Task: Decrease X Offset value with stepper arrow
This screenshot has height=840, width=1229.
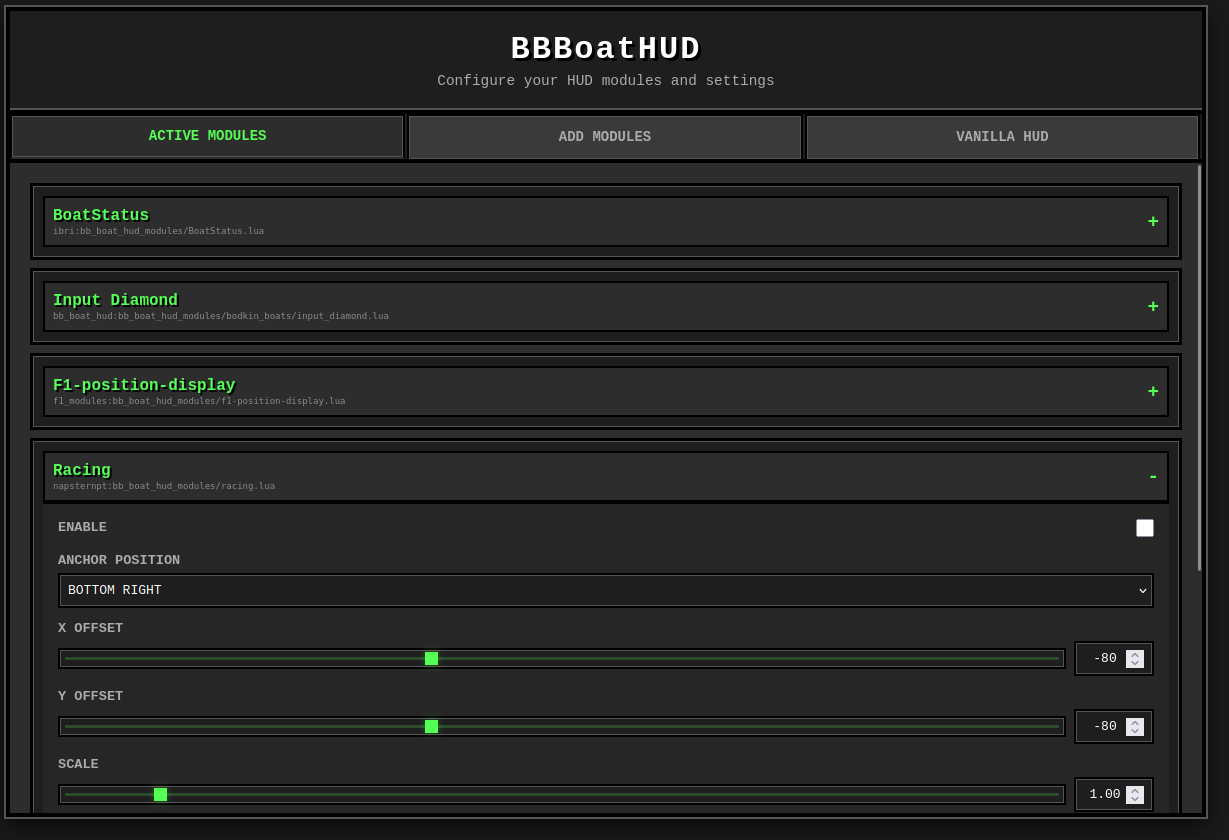Action: [x=1135, y=663]
